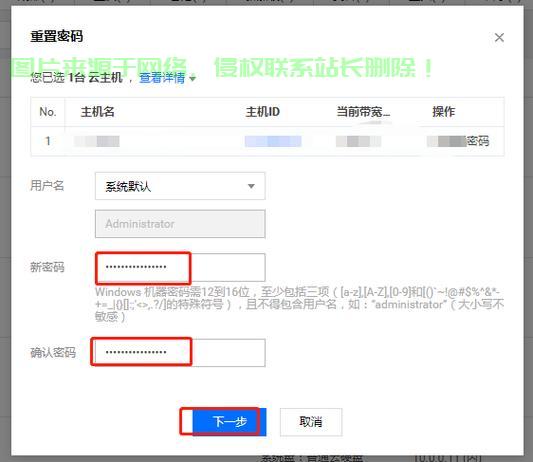The width and height of the screenshot is (533, 462).
Task: Select the 主机ID column header
Action: [262, 112]
